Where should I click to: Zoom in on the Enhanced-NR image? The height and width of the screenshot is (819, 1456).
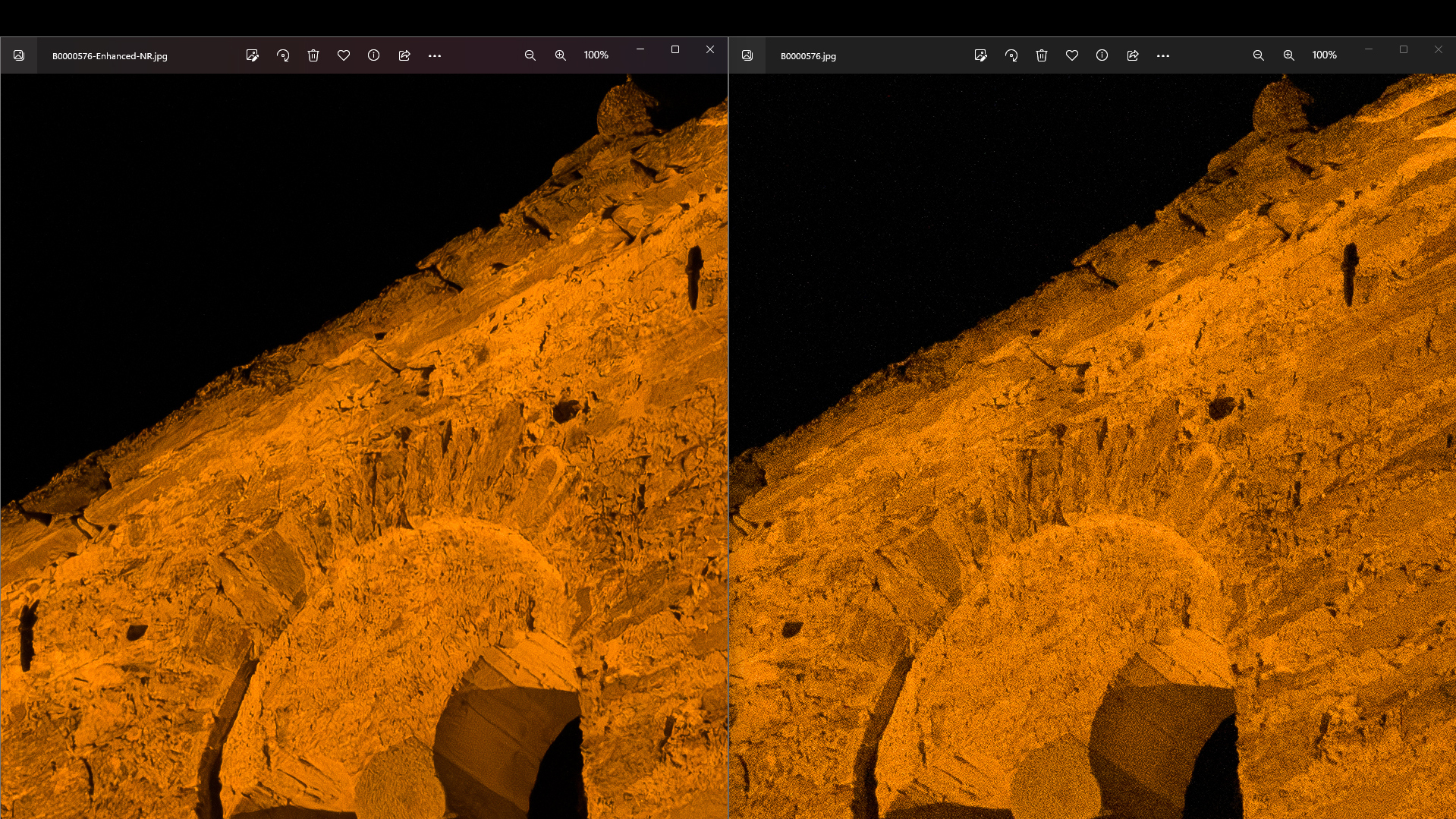tap(561, 55)
